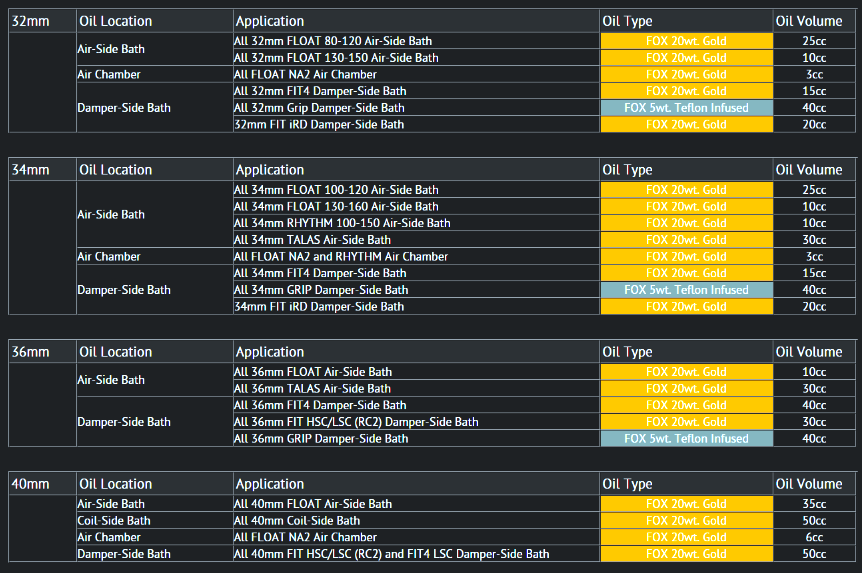Click the blue Teflon Infused cell for 36mm GRIP
The width and height of the screenshot is (862, 573).
(x=686, y=439)
